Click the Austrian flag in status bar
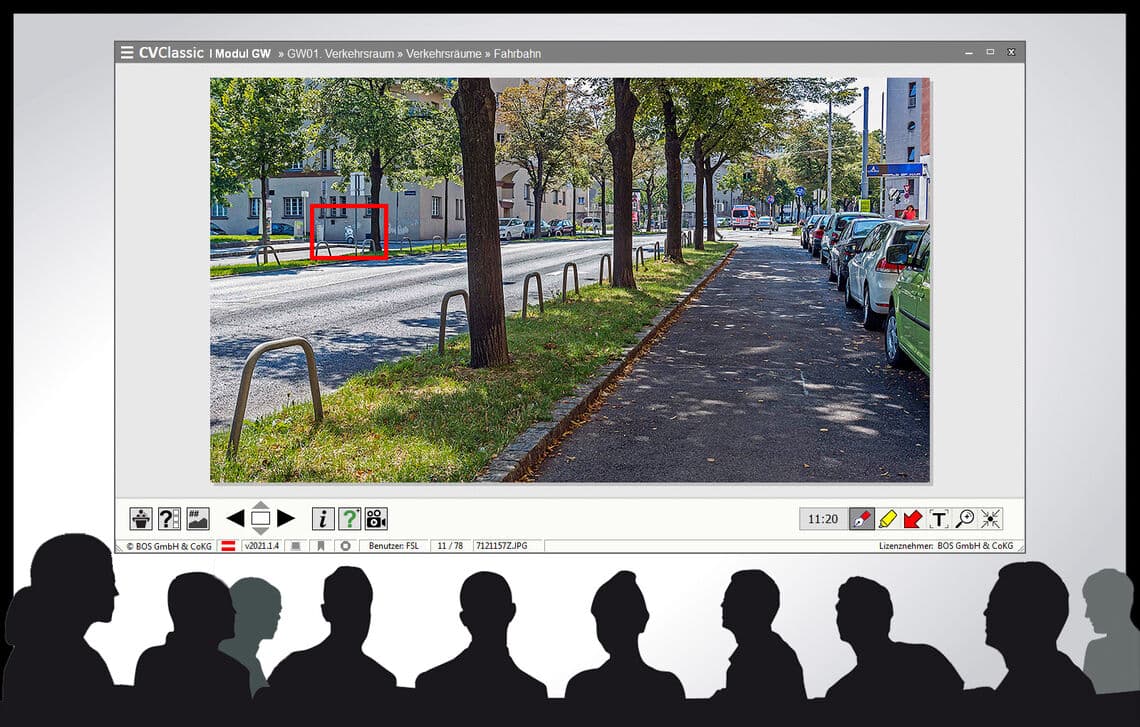Image resolution: width=1140 pixels, height=727 pixels. point(228,546)
